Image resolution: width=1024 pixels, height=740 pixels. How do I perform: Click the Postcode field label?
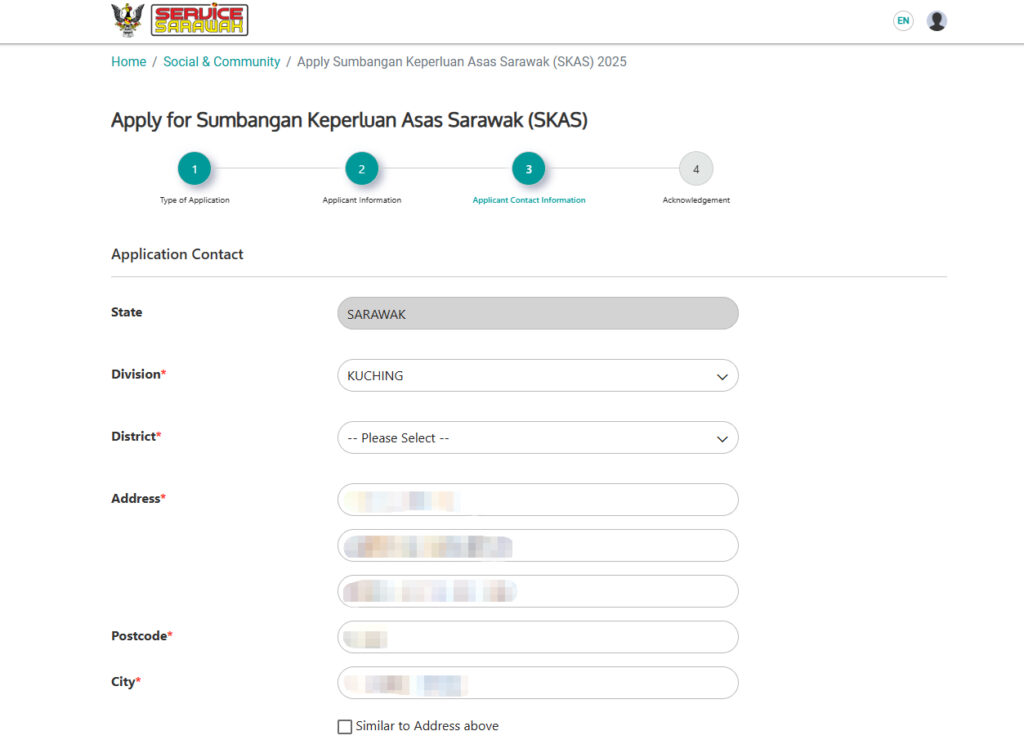tap(142, 635)
